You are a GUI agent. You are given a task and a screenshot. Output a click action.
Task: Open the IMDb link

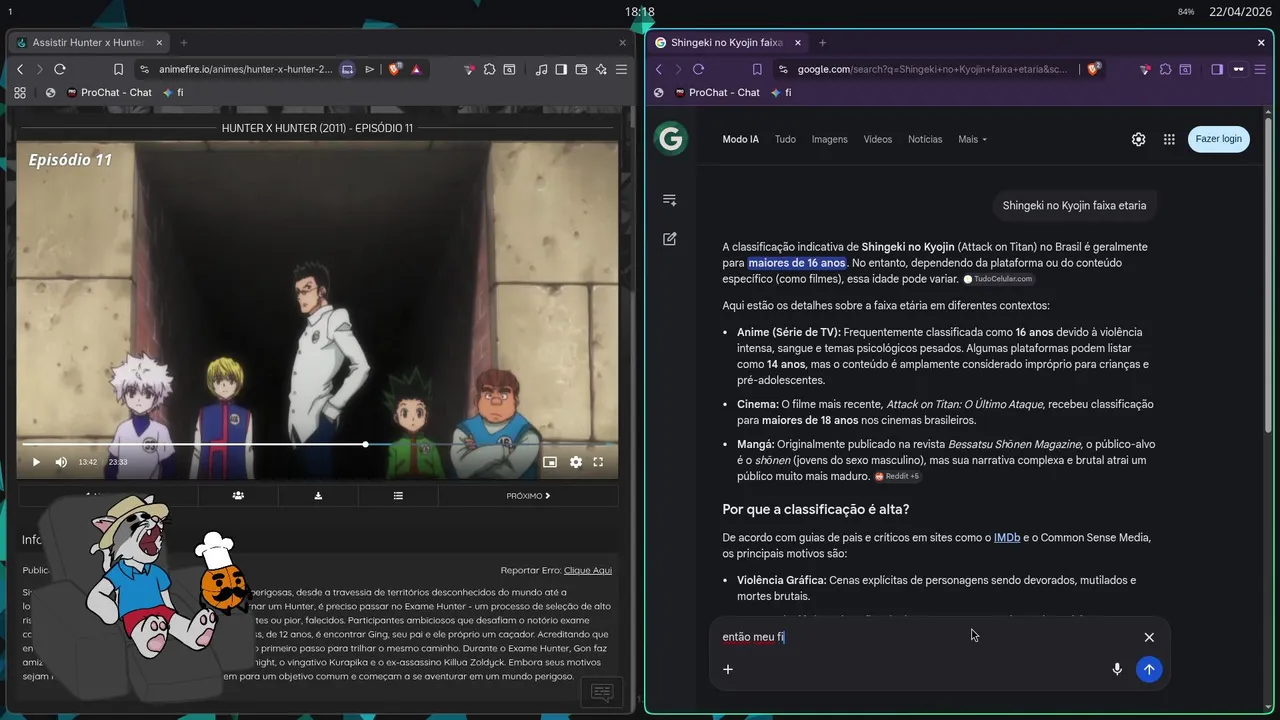click(1007, 537)
